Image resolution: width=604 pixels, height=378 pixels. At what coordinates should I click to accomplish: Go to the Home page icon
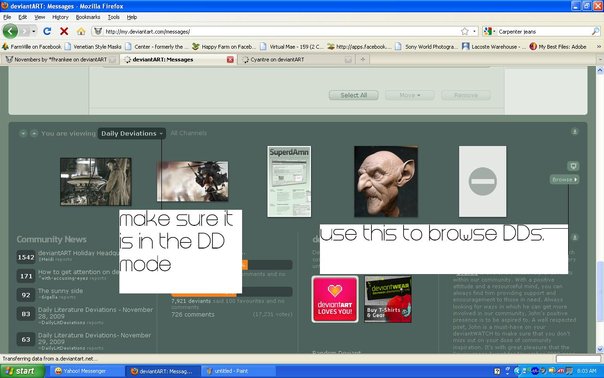click(x=81, y=31)
